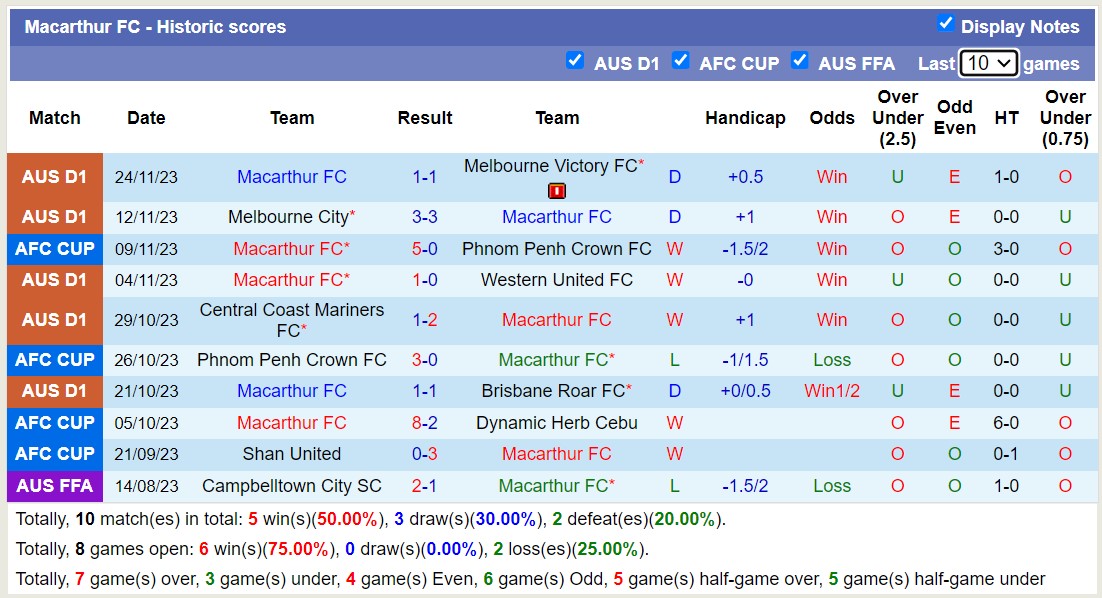Click the AUS D1 badge for the Western United match
The height and width of the screenshot is (598, 1102).
(x=54, y=280)
